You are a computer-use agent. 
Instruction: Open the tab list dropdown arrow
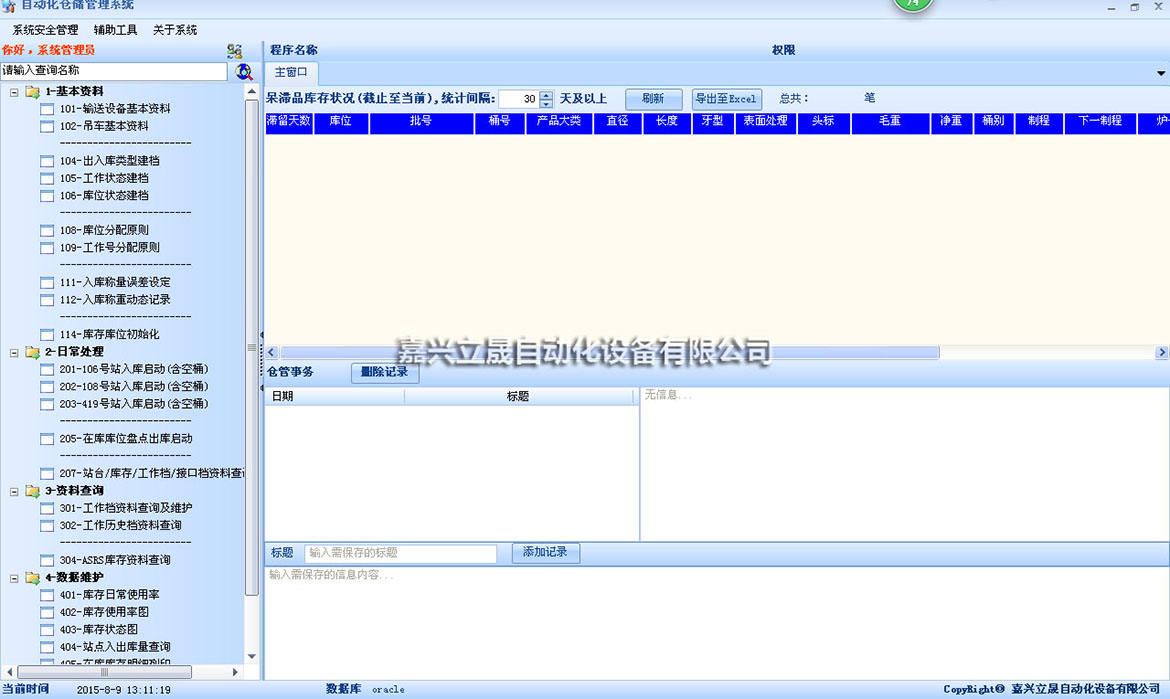click(1161, 74)
